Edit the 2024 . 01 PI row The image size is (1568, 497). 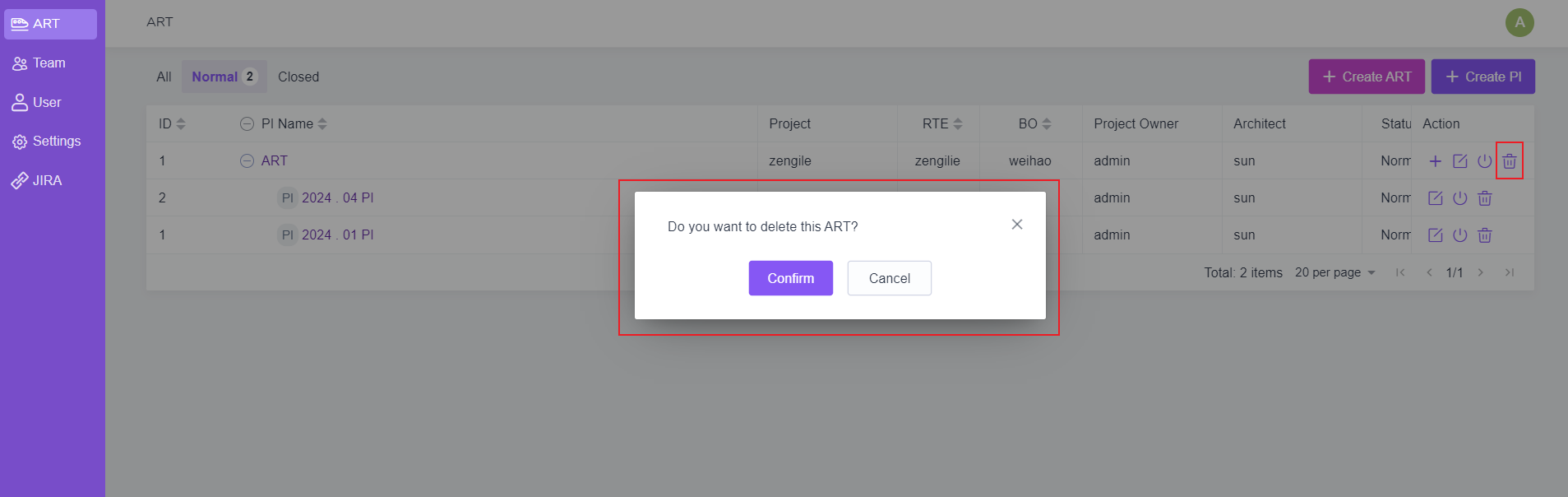tap(1435, 235)
